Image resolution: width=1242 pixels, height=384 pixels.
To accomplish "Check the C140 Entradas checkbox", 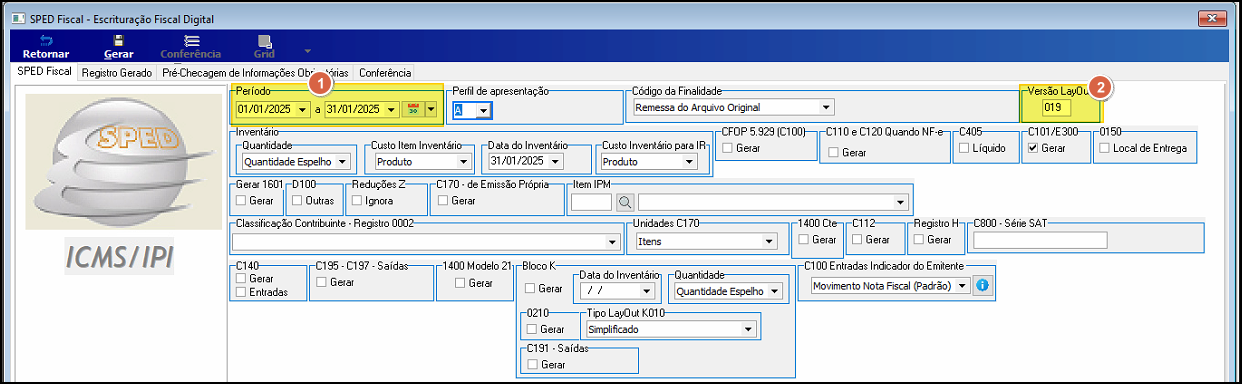I will click(240, 292).
